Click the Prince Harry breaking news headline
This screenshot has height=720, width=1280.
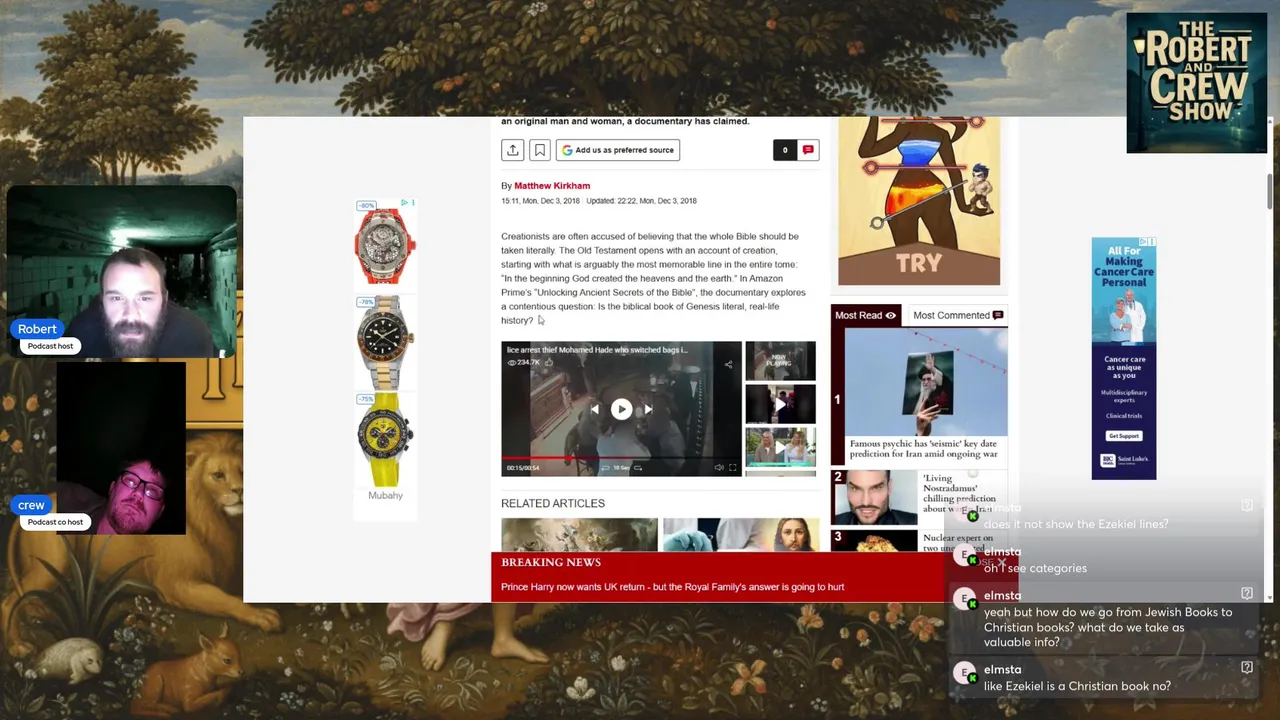pos(672,587)
